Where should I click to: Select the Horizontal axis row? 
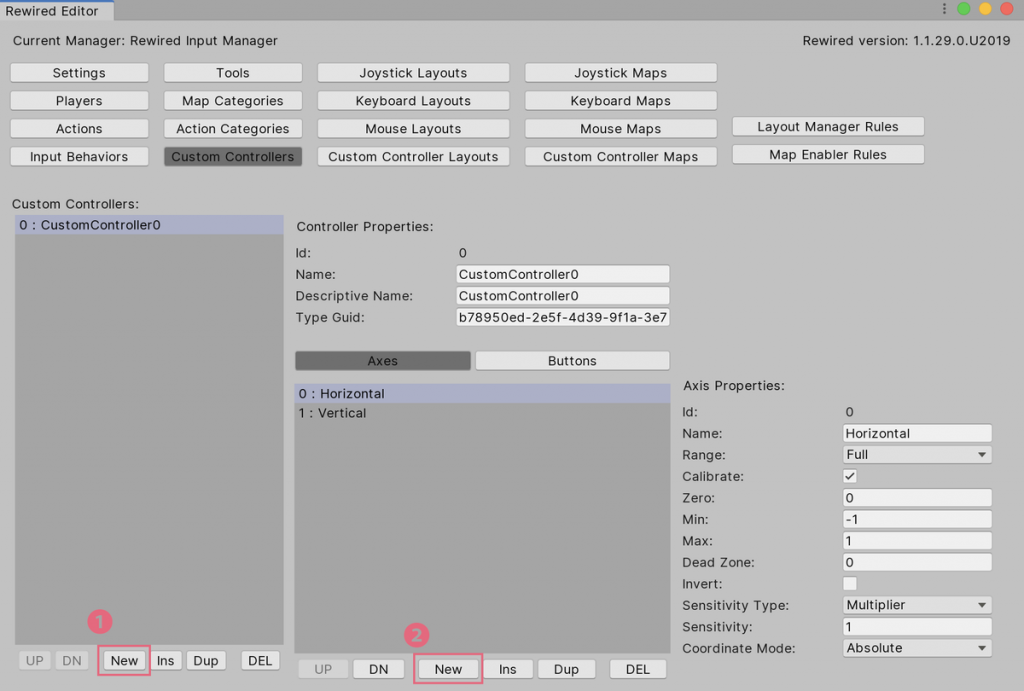[x=483, y=393]
